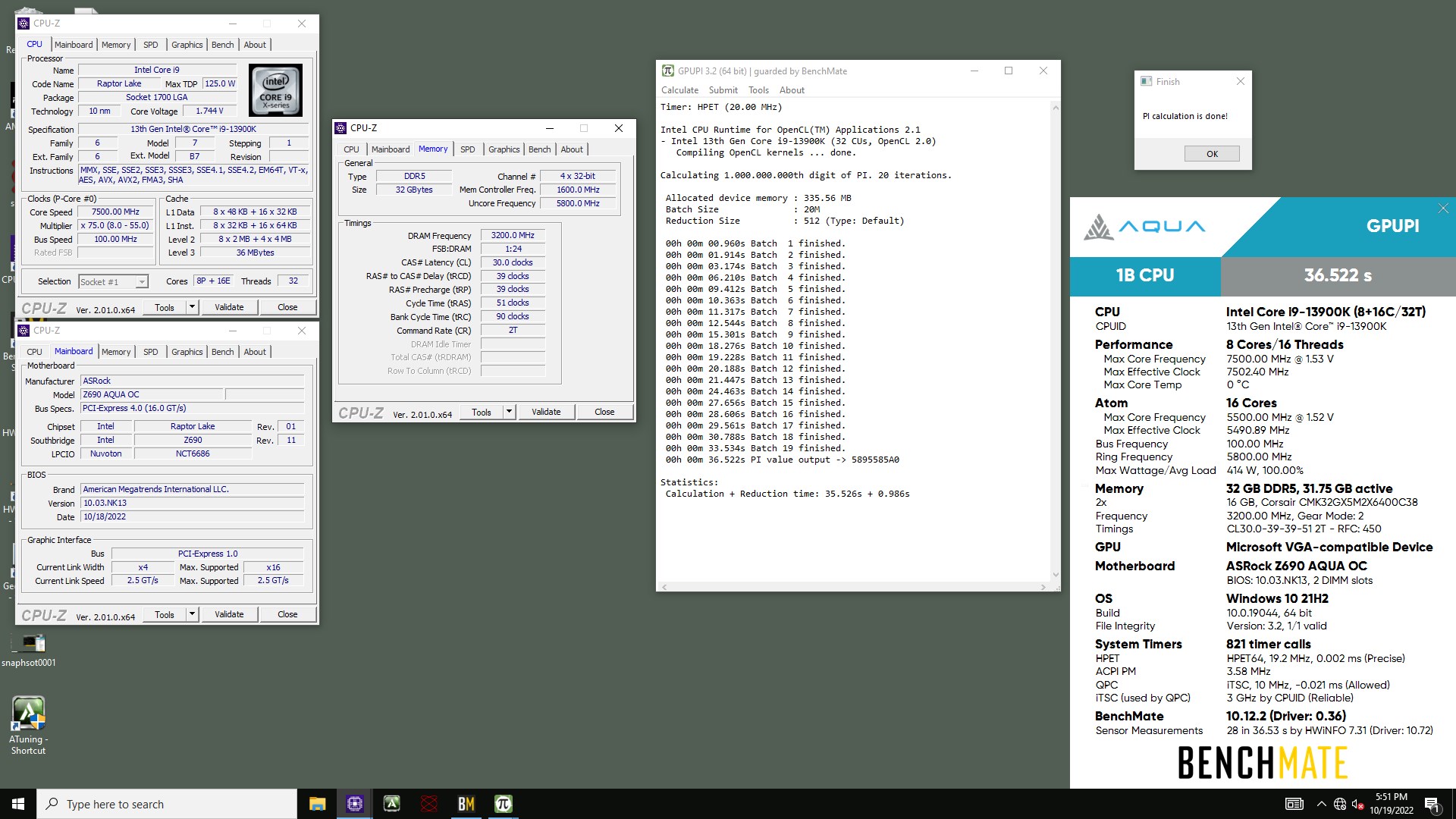Switch to SPD tab in top CPU-Z
The height and width of the screenshot is (819, 1456).
click(151, 45)
